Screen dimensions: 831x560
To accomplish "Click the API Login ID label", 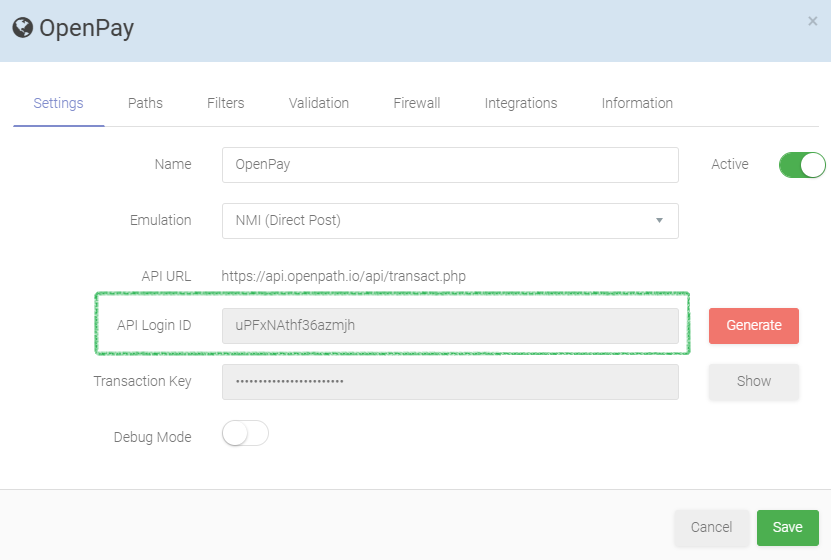I will pyautogui.click(x=154, y=325).
